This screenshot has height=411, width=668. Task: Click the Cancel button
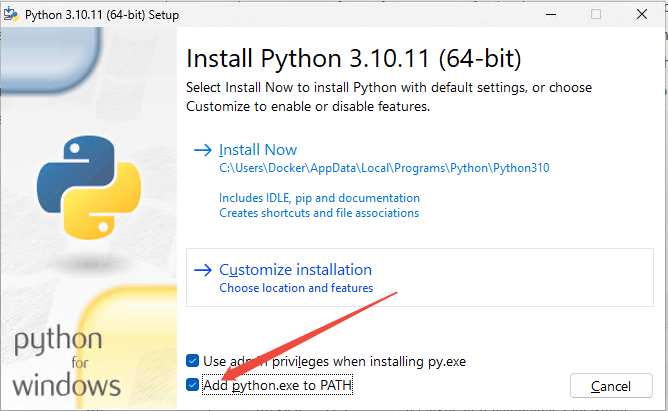click(611, 386)
